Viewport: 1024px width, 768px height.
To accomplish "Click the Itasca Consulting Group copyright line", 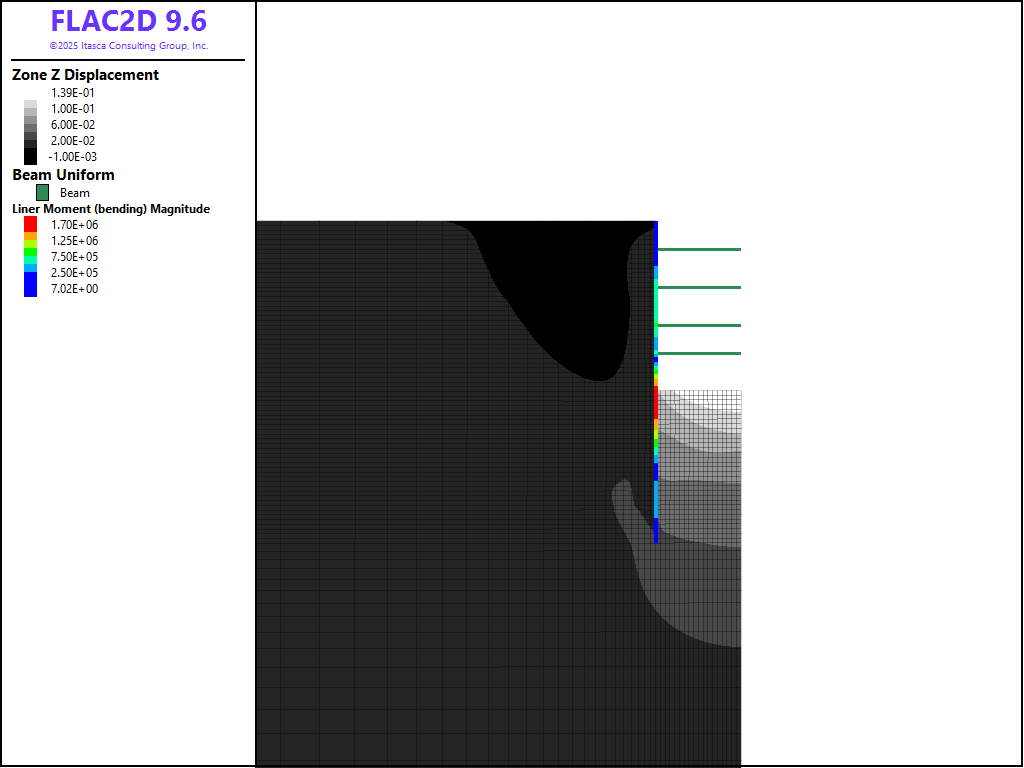I will 128,46.
